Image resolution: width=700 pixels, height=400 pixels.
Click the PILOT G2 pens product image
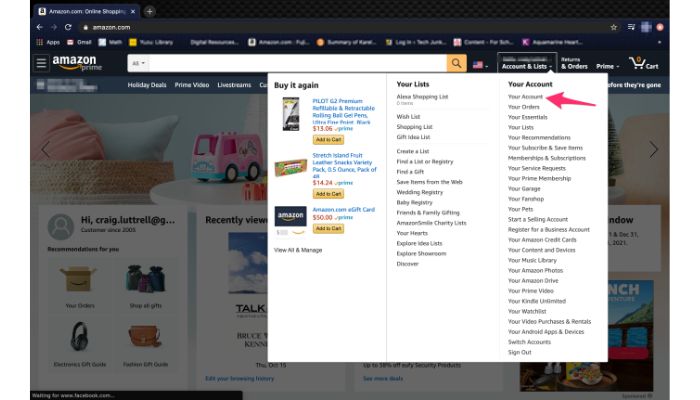pos(291,114)
